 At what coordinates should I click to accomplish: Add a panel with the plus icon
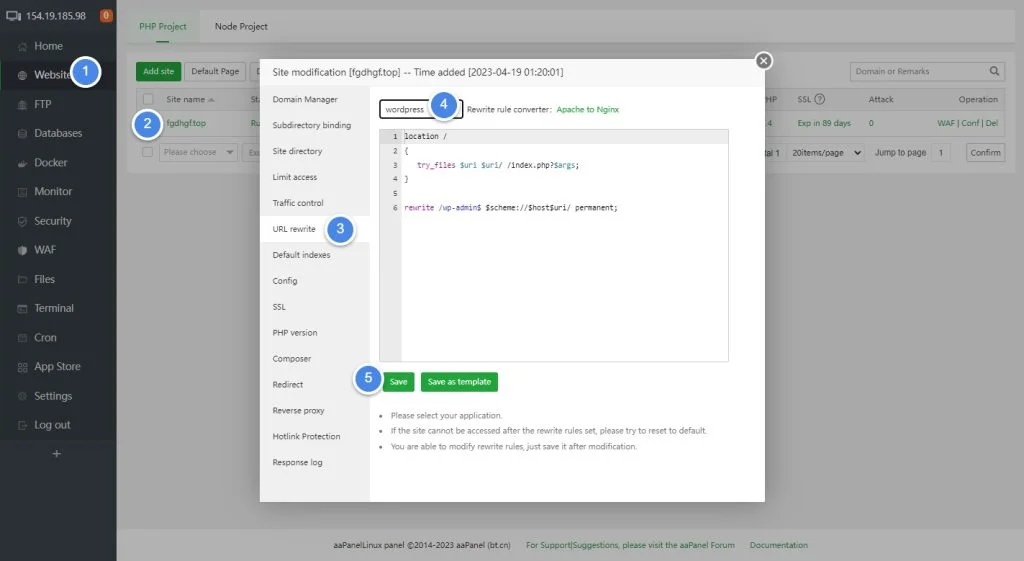tap(57, 454)
